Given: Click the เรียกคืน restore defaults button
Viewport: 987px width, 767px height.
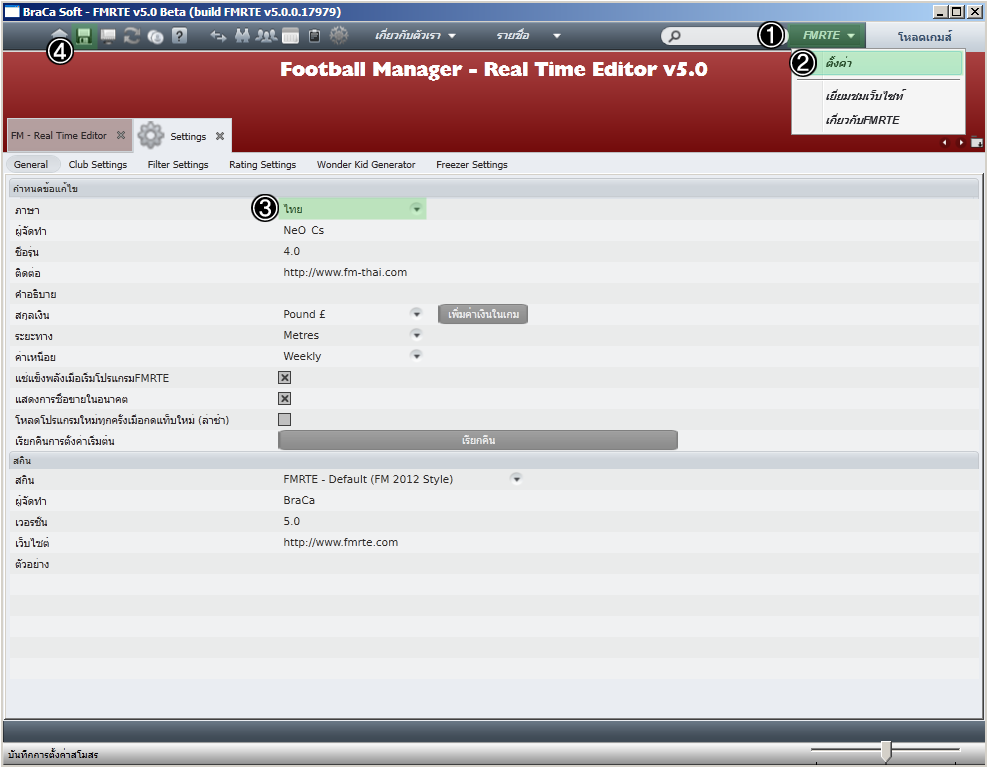Looking at the screenshot, I should tap(478, 440).
